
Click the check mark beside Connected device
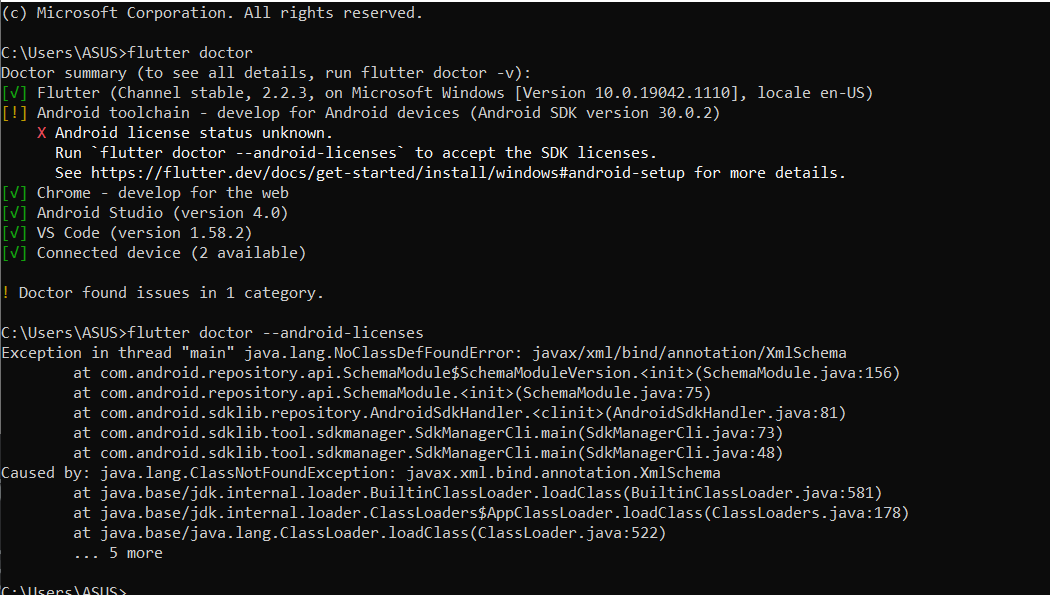(14, 253)
